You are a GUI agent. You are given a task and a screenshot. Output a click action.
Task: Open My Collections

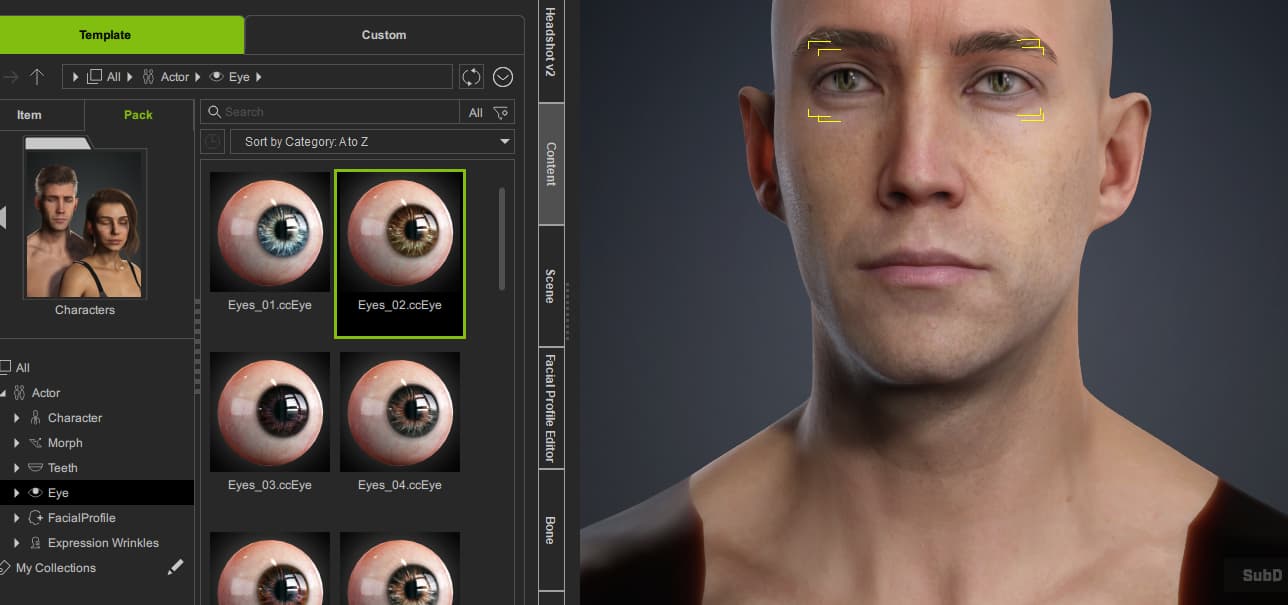(x=56, y=568)
